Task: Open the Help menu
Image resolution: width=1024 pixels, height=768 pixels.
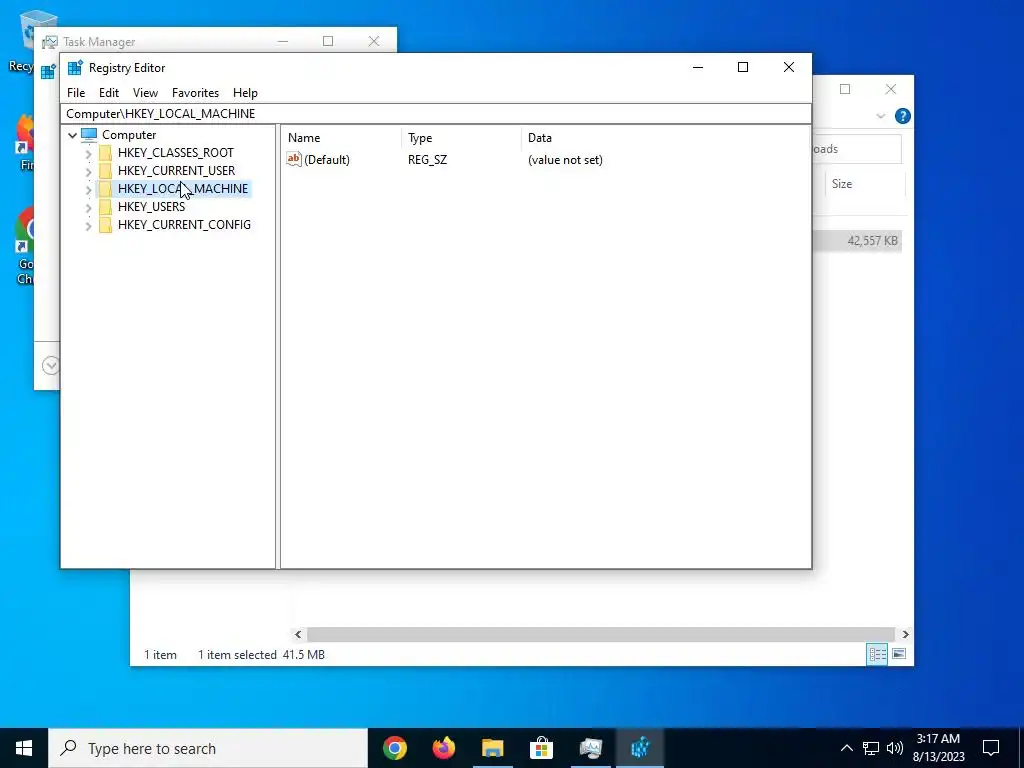Action: pyautogui.click(x=246, y=93)
